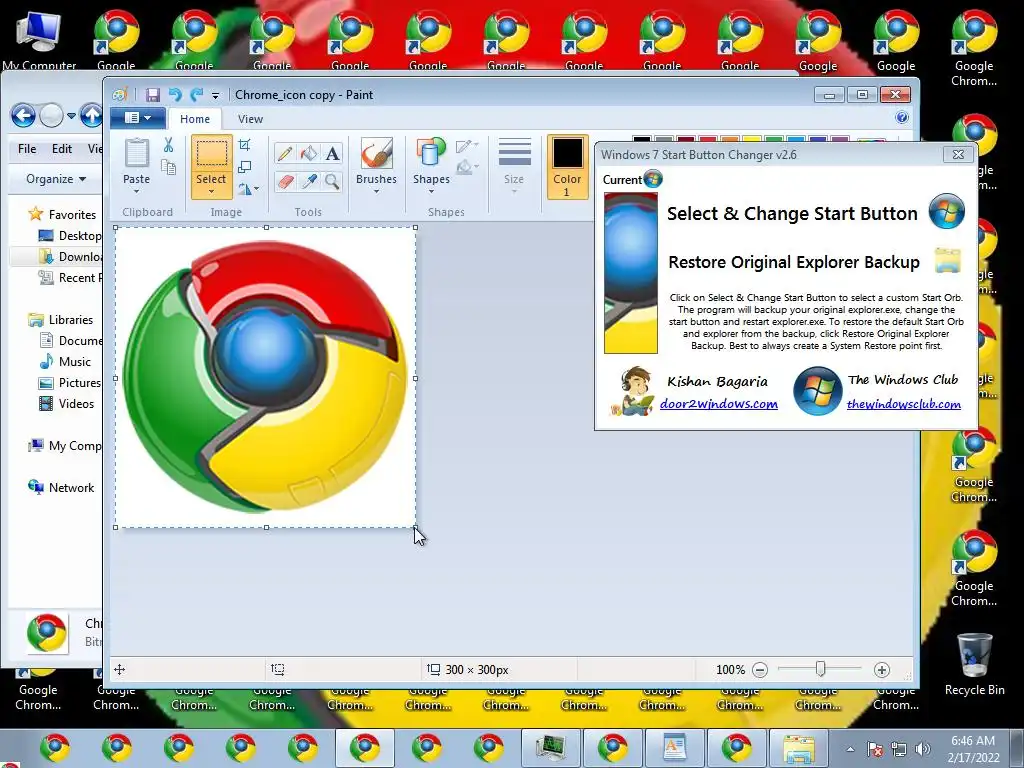This screenshot has width=1024, height=768.
Task: Click the volume speaker icon in the system tray
Action: 923,749
